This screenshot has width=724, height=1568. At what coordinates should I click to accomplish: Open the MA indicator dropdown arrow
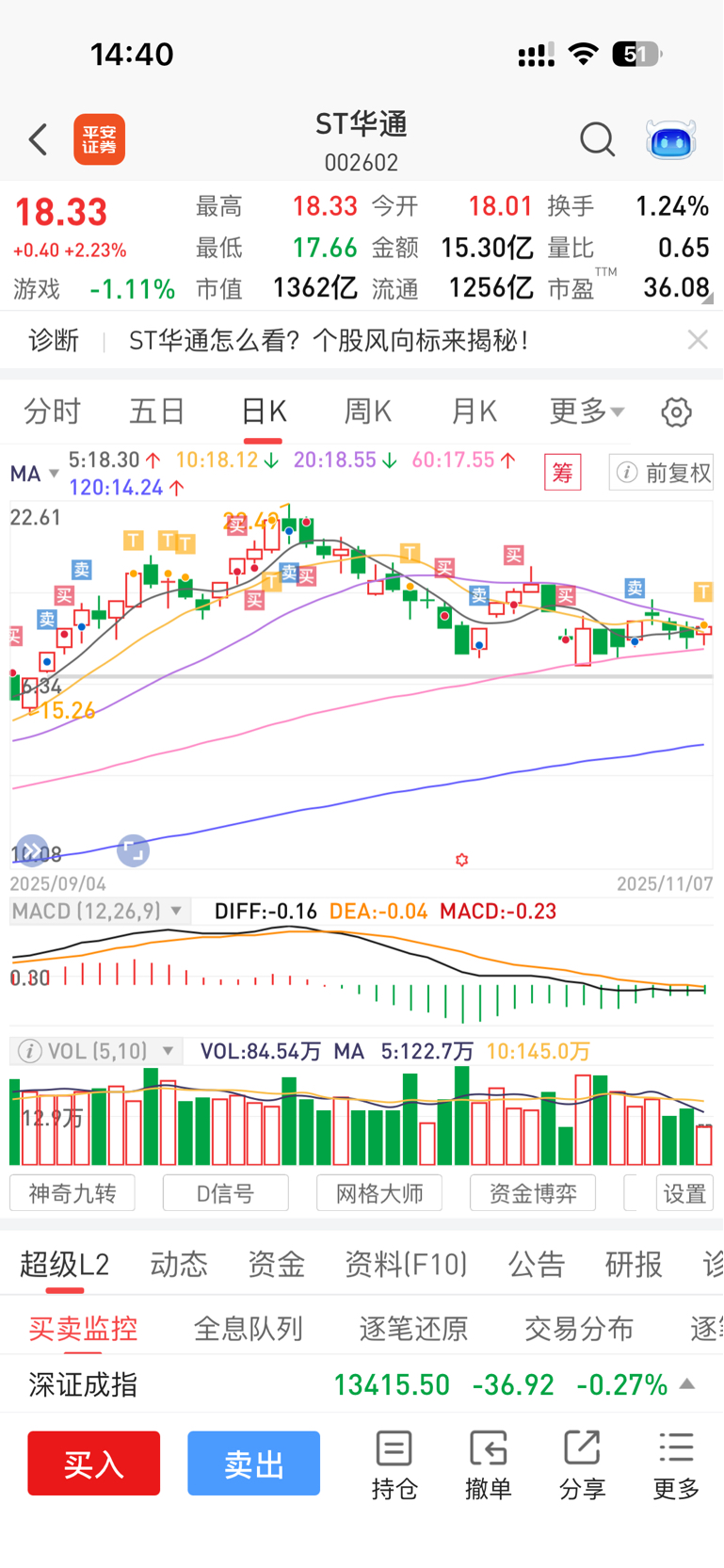point(54,474)
